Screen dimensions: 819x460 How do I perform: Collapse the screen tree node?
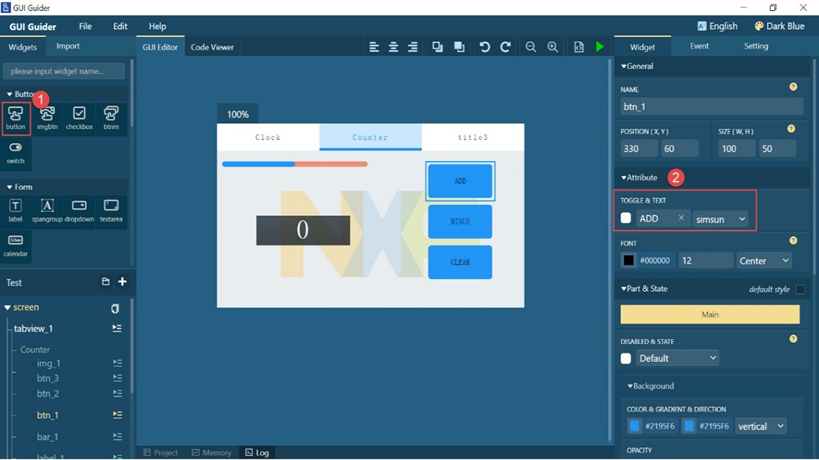pyautogui.click(x=7, y=308)
